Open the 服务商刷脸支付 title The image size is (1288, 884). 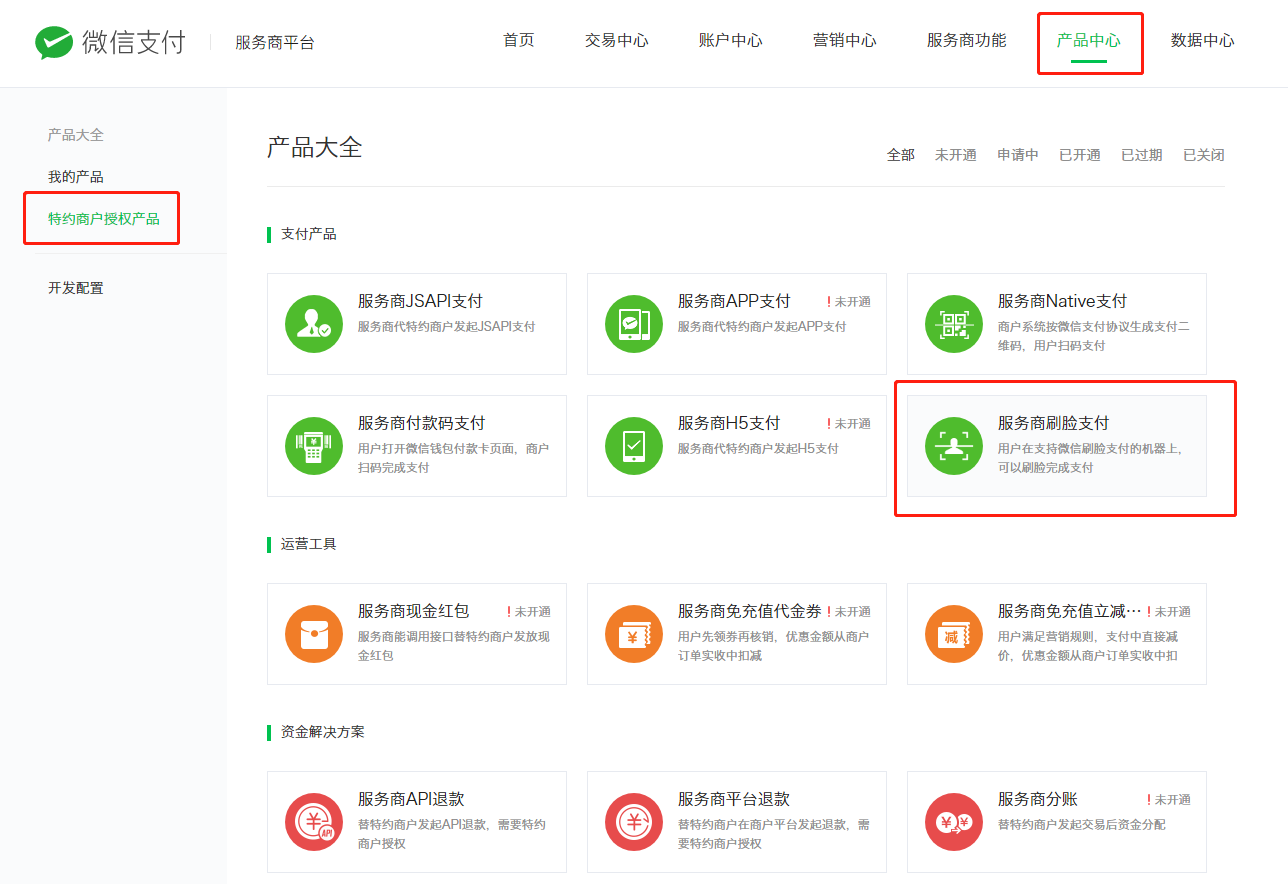[x=1054, y=423]
